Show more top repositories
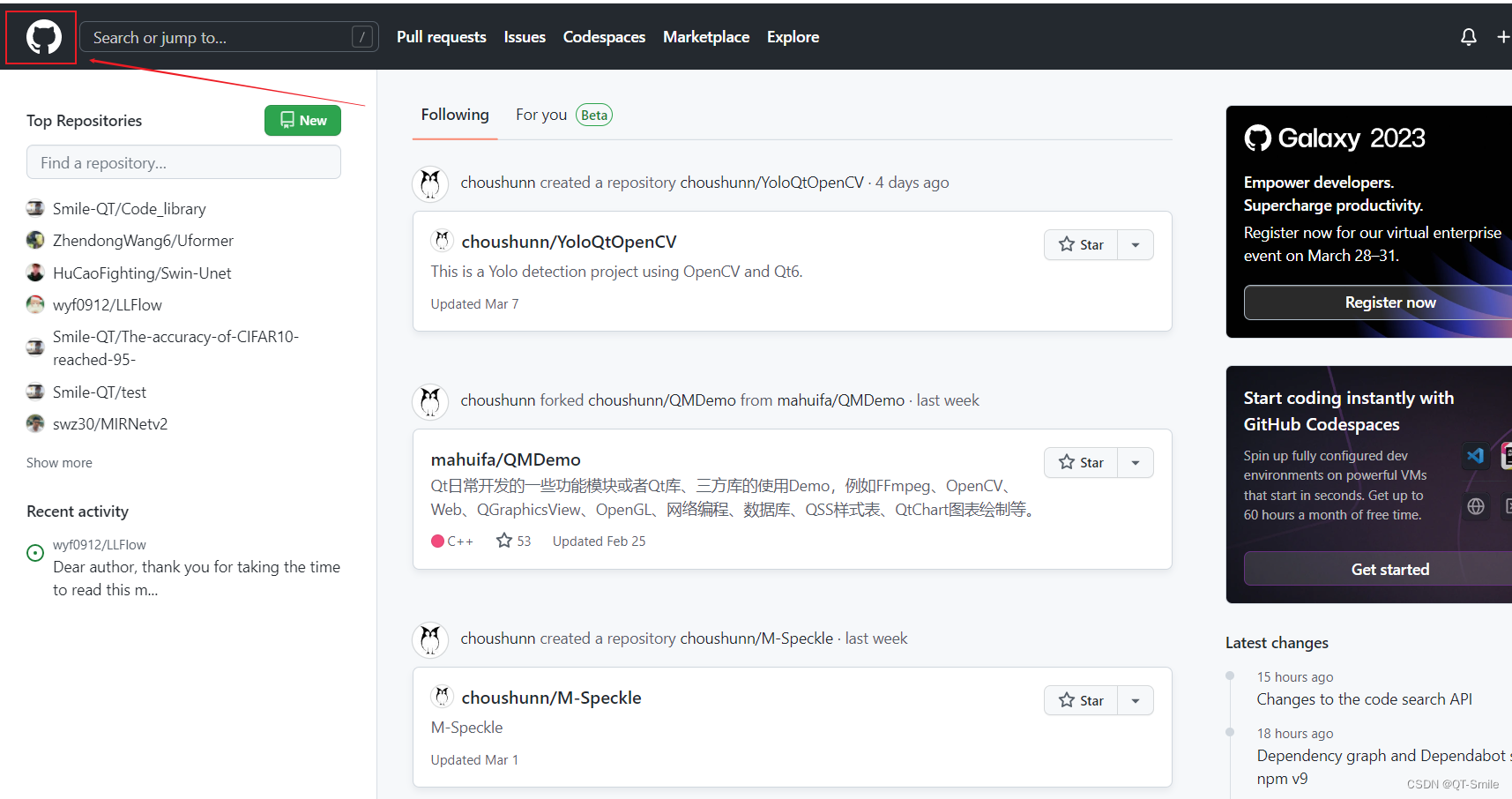The height and width of the screenshot is (799, 1512). (59, 463)
